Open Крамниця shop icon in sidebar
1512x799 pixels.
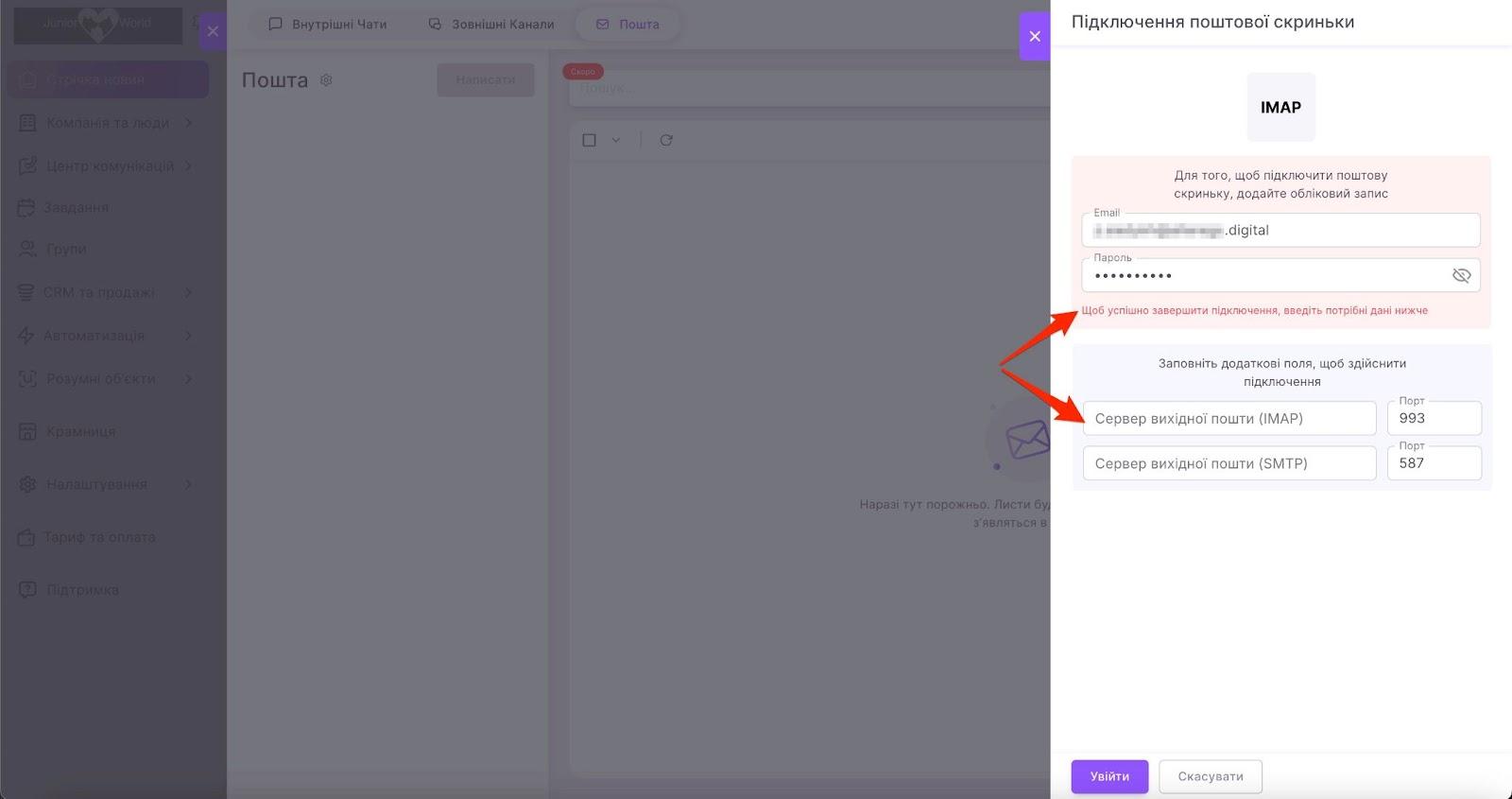[x=27, y=431]
